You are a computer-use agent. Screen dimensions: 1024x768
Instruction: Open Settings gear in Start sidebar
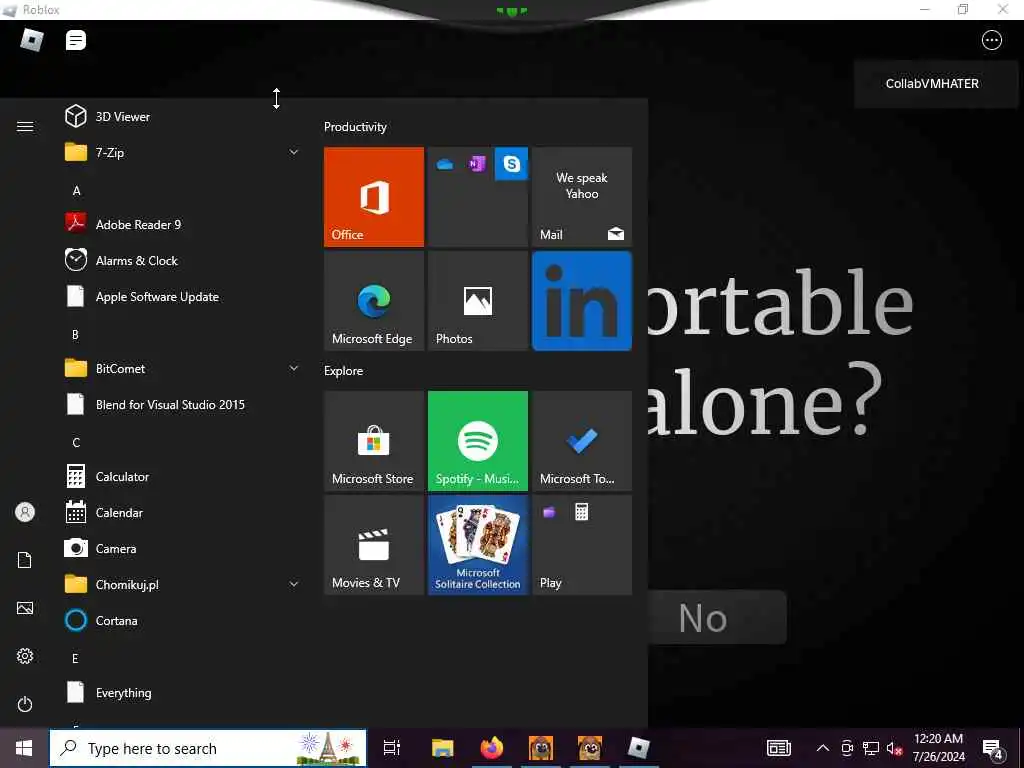point(25,656)
